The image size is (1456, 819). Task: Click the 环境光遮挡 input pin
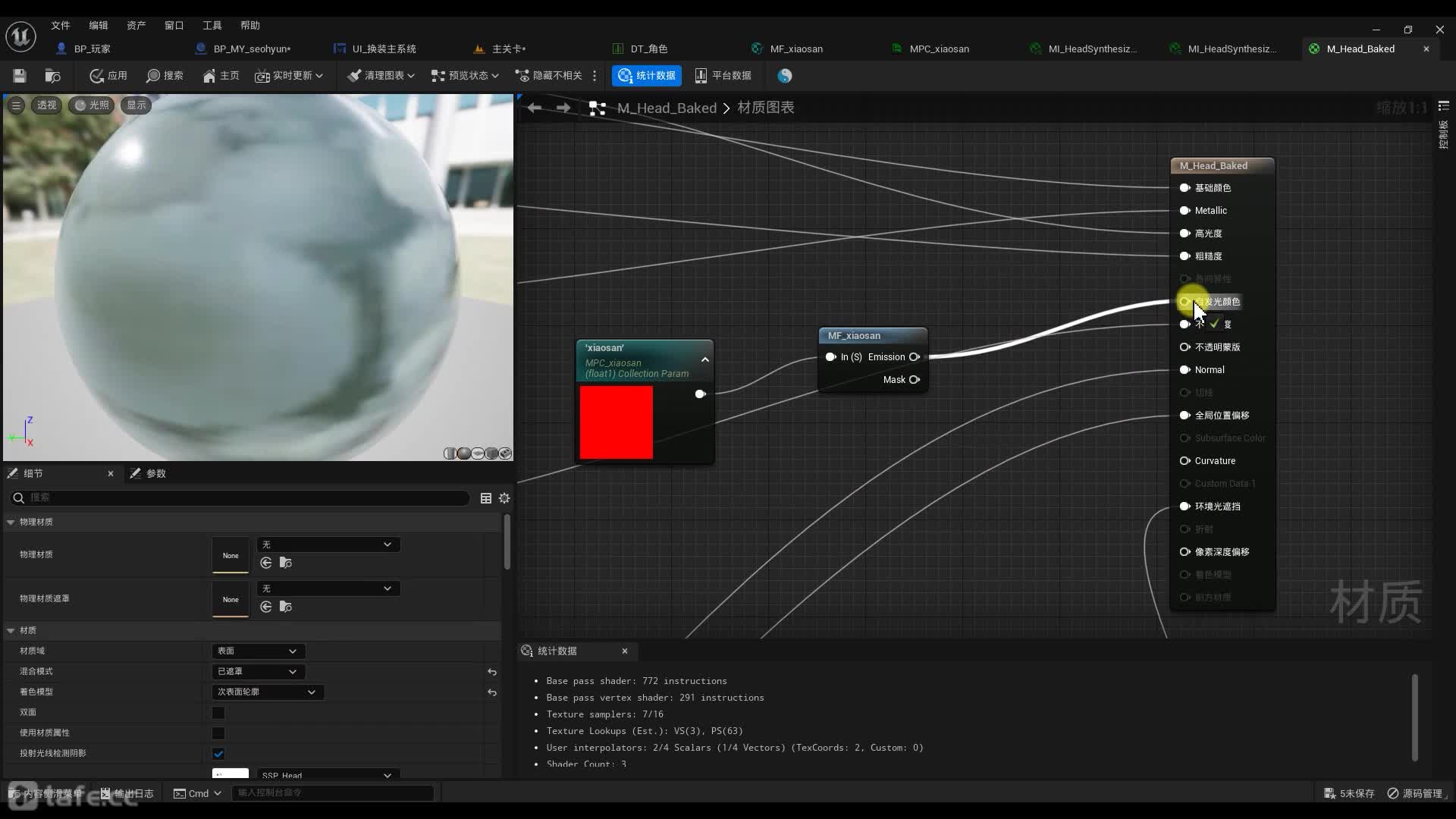click(1185, 507)
